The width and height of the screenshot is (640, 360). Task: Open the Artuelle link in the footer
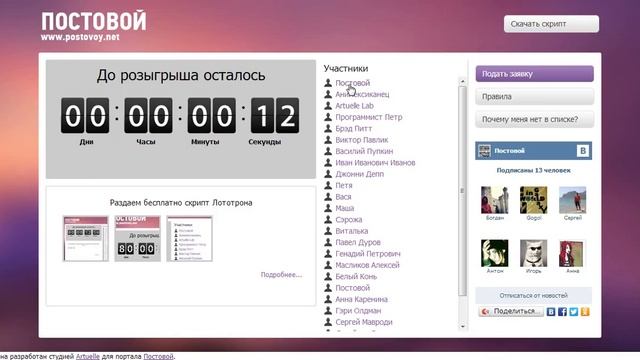tap(88, 356)
